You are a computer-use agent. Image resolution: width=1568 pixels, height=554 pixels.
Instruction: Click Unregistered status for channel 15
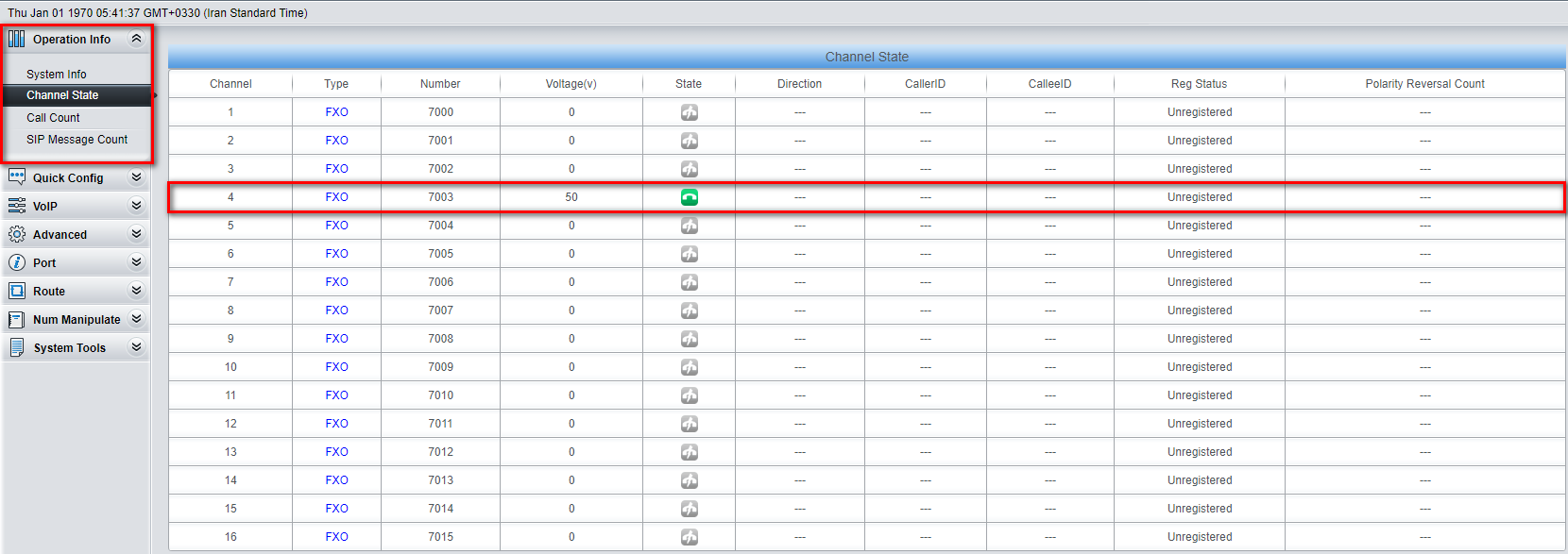[1200, 509]
